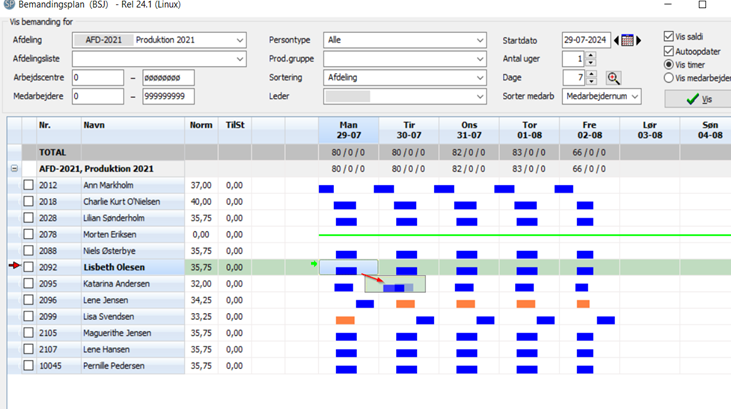Uncheck the Vis saldi checkbox
The image size is (731, 409).
[669, 37]
